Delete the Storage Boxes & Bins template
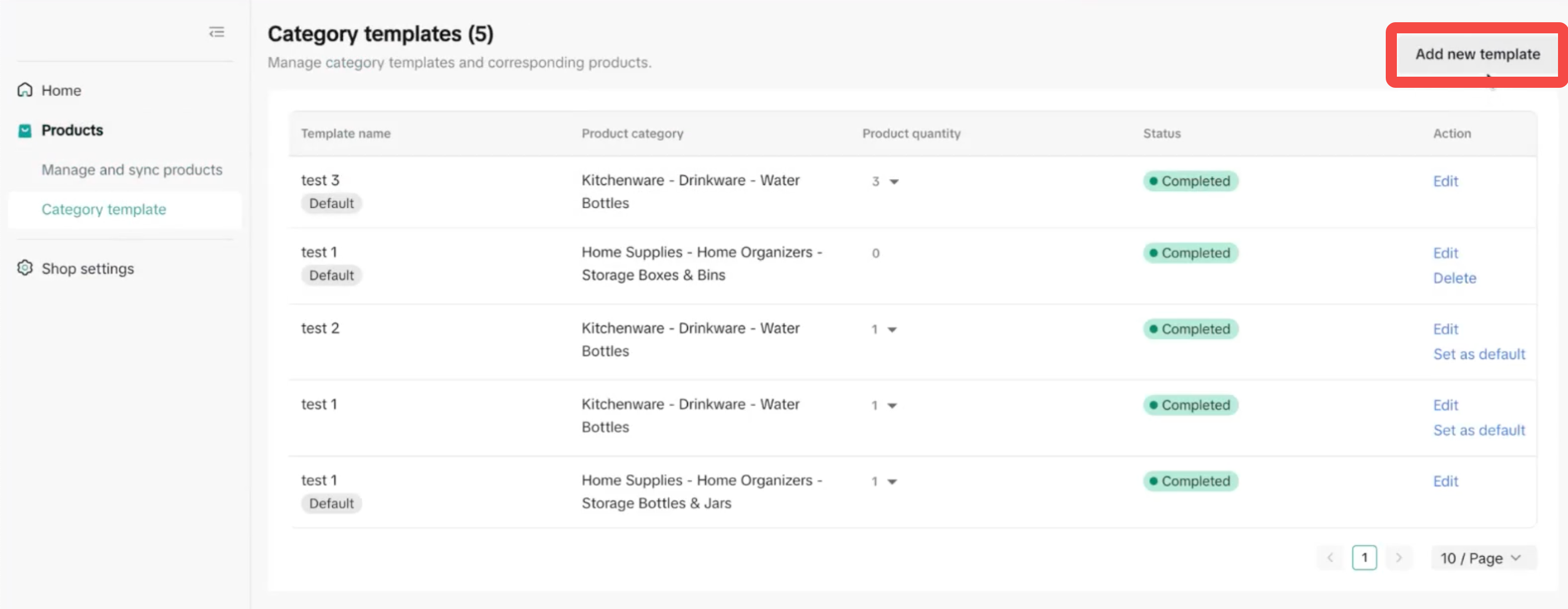The image size is (1568, 609). [x=1454, y=278]
